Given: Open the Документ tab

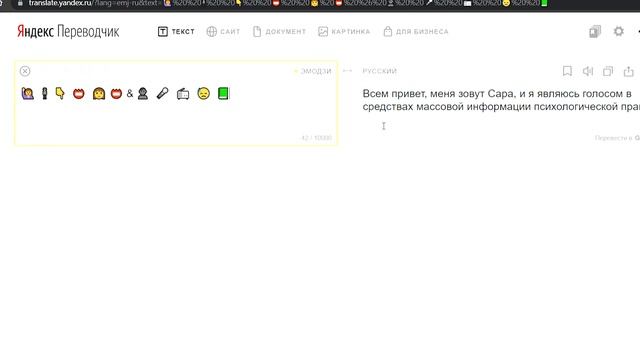Looking at the screenshot, I should pyautogui.click(x=279, y=31).
